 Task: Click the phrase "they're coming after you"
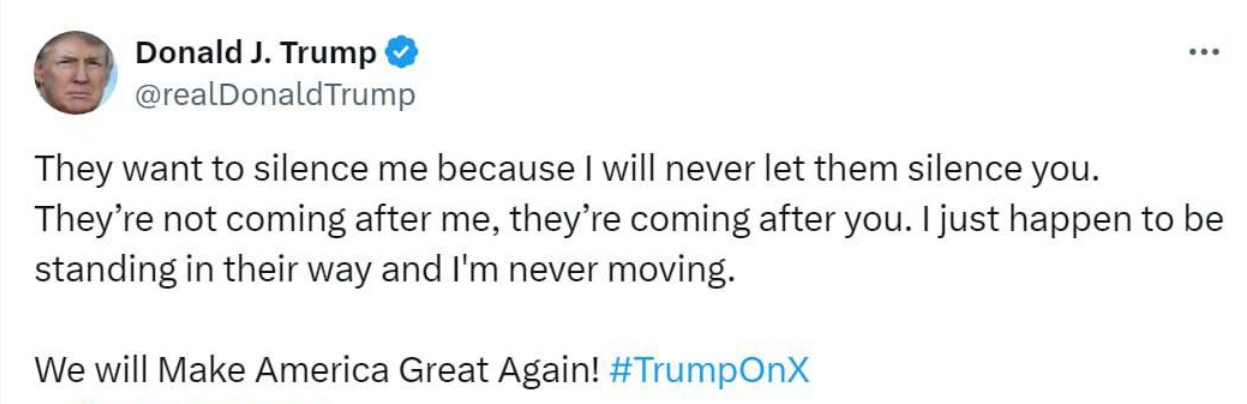point(687,220)
